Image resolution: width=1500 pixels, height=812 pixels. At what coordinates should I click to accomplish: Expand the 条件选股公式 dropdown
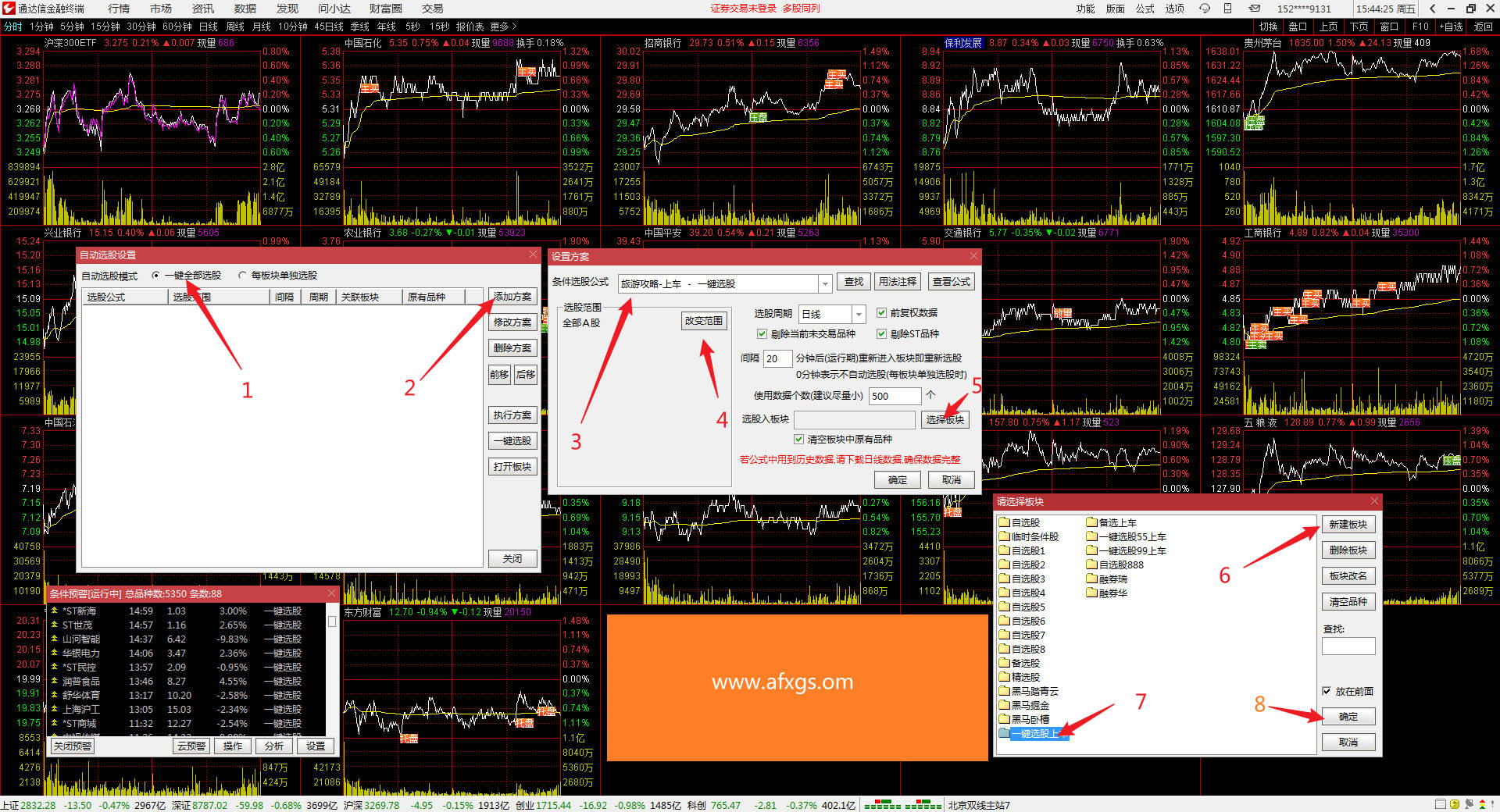coord(825,283)
